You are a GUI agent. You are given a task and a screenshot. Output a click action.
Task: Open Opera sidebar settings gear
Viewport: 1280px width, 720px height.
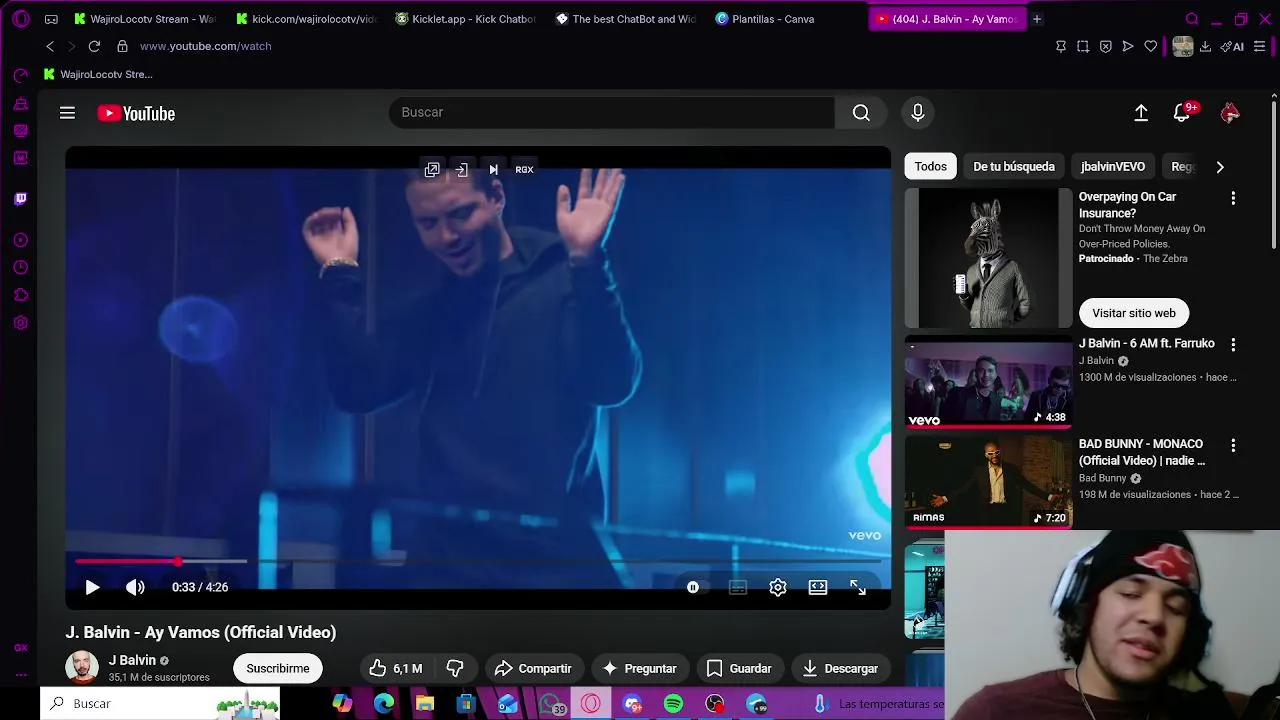pos(20,323)
